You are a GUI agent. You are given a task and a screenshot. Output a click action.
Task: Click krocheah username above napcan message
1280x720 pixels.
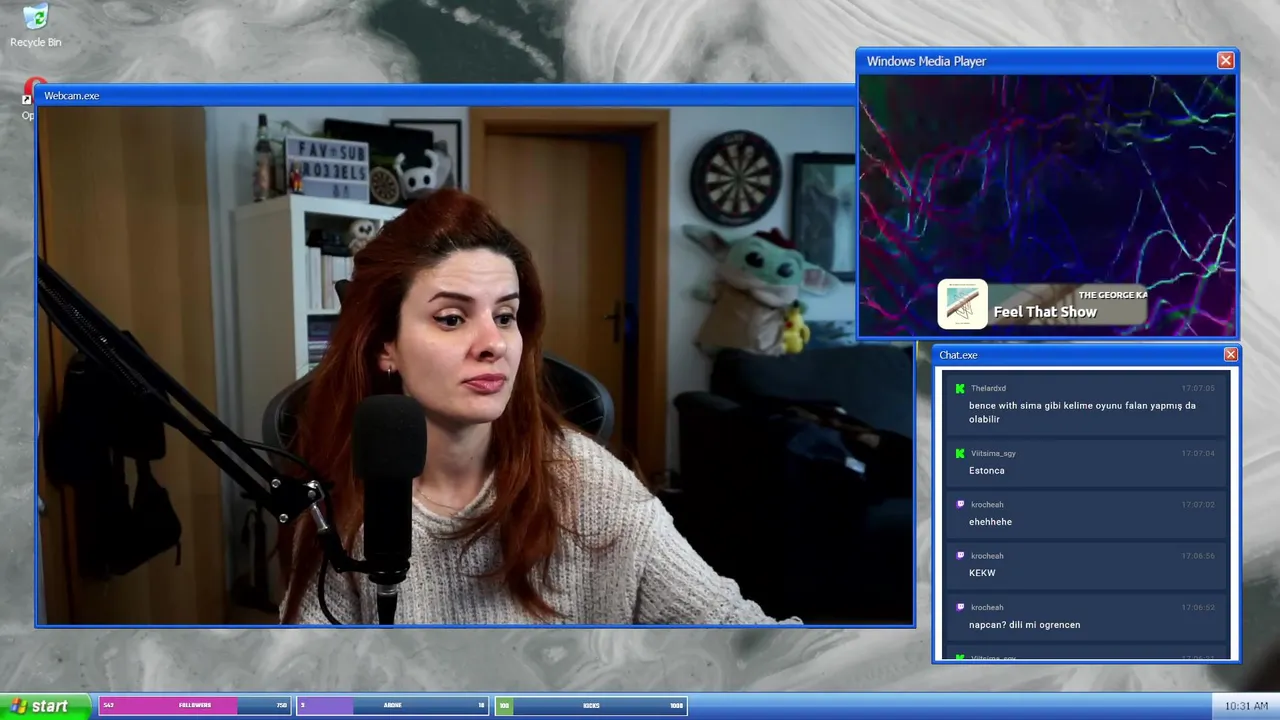pos(987,607)
